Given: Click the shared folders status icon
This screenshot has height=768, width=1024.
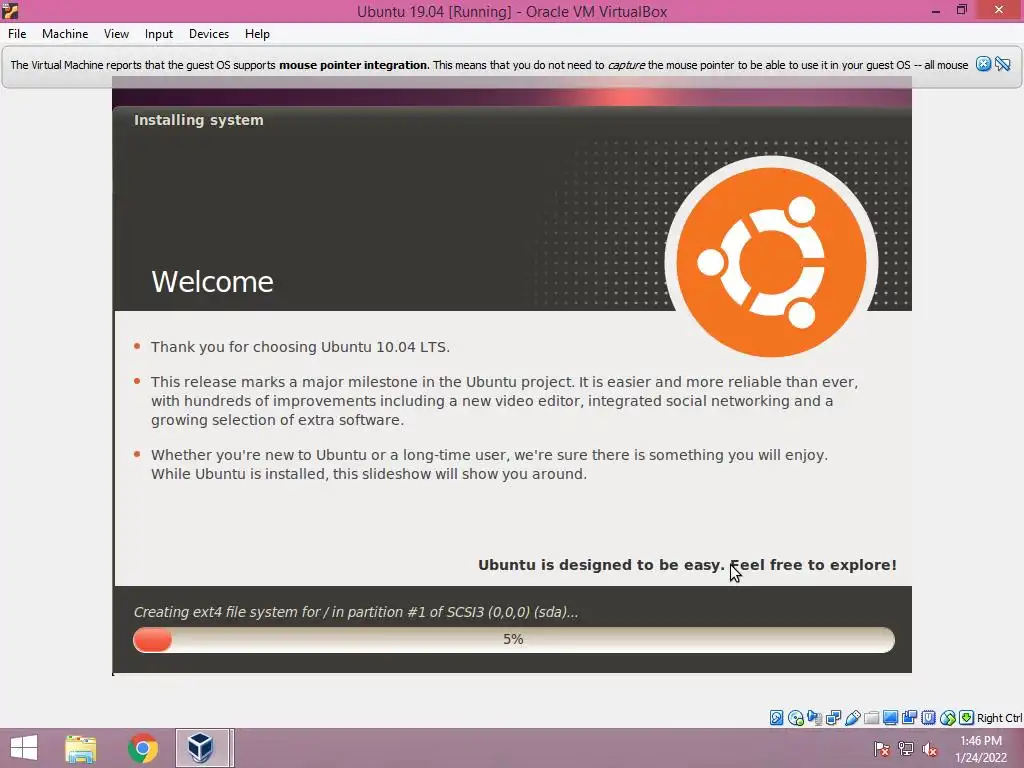Looking at the screenshot, I should point(871,718).
